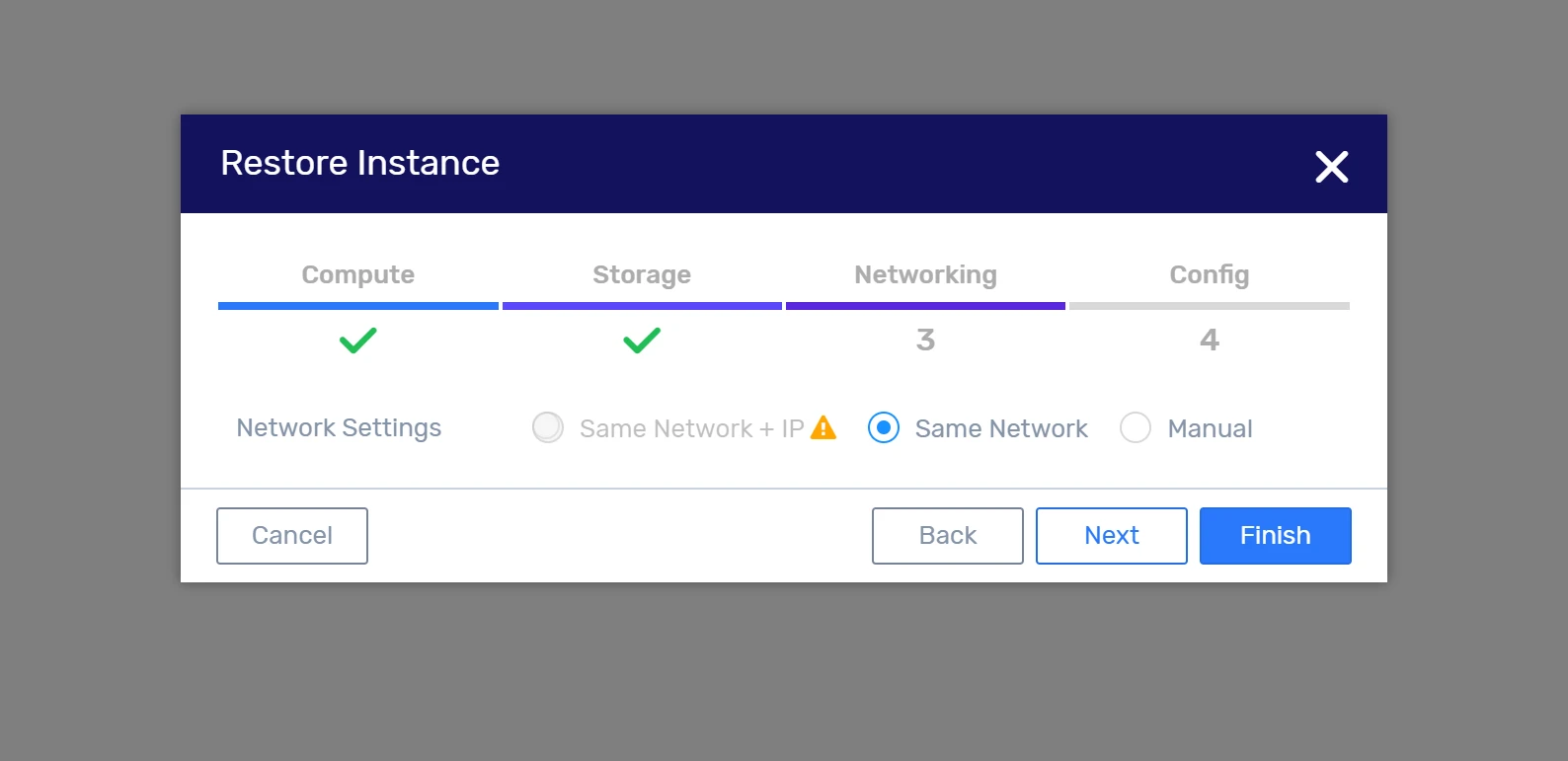The width and height of the screenshot is (1568, 761).
Task: Jump to the Config step tab
Action: (1209, 274)
